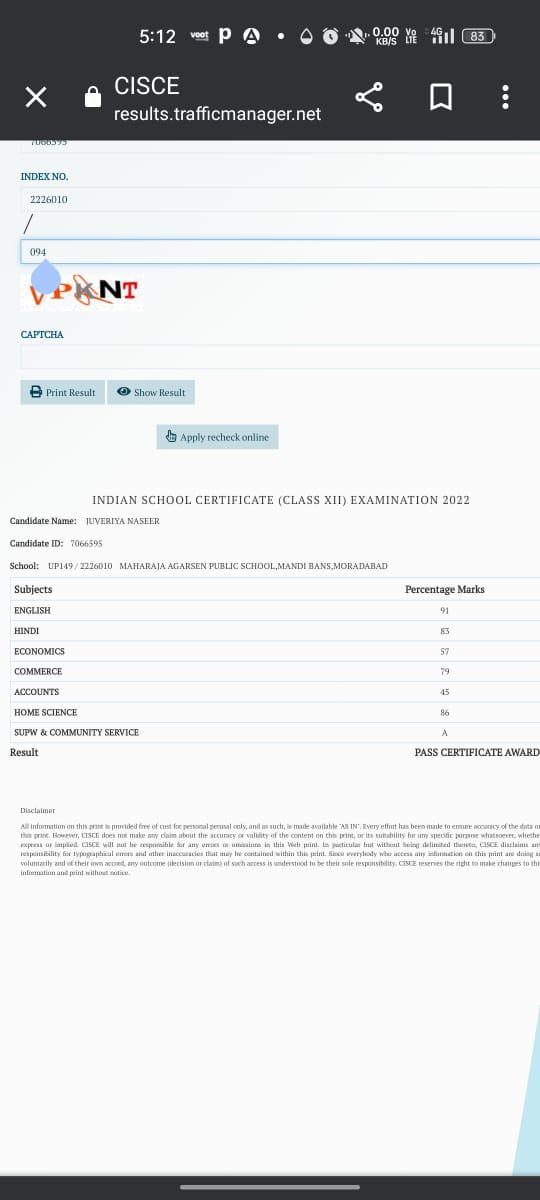Click the Print Result button
Image resolution: width=540 pixels, height=1200 pixels.
tap(62, 392)
